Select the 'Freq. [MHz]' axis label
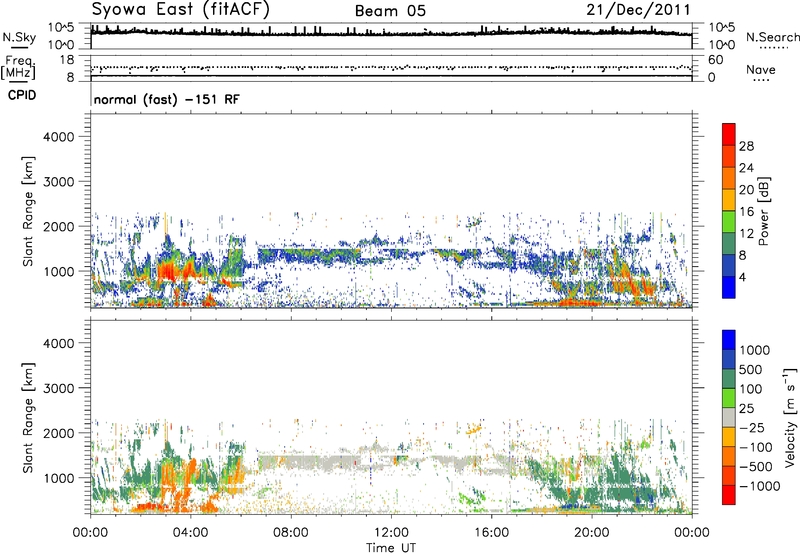 pyautogui.click(x=19, y=68)
